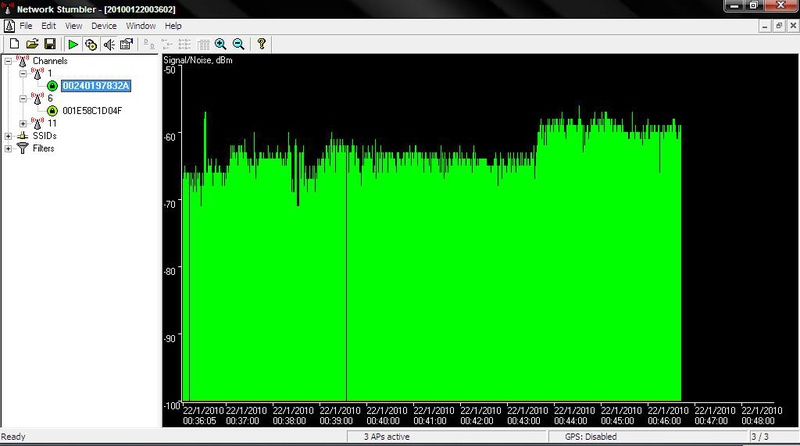Click the inner document restore button
This screenshot has width=800, height=446.
tap(777, 25)
